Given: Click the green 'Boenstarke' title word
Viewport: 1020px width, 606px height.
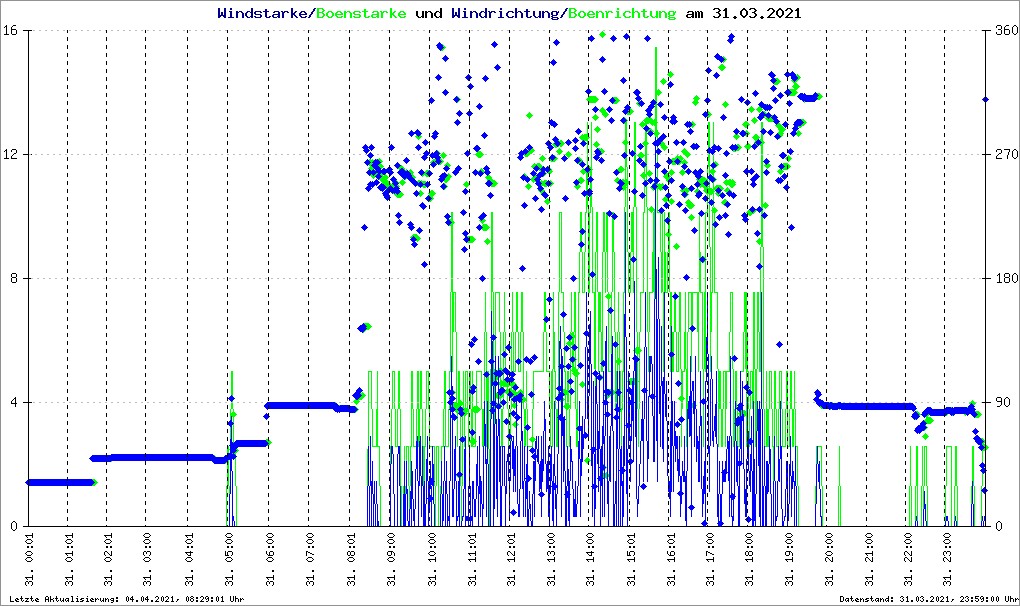Looking at the screenshot, I should [x=361, y=13].
